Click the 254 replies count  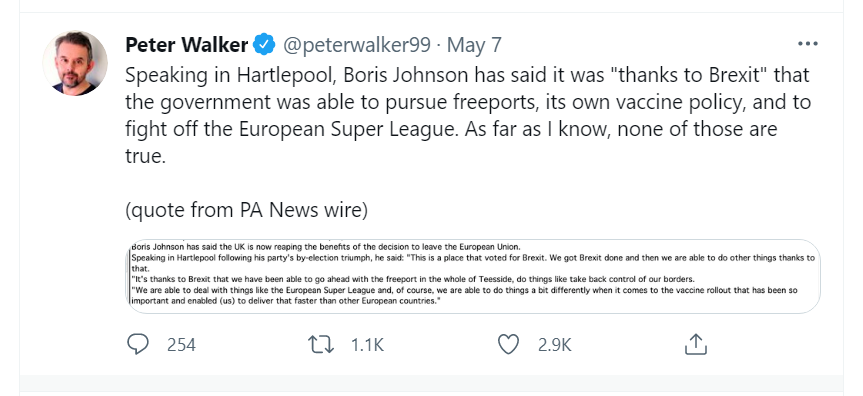tap(181, 345)
